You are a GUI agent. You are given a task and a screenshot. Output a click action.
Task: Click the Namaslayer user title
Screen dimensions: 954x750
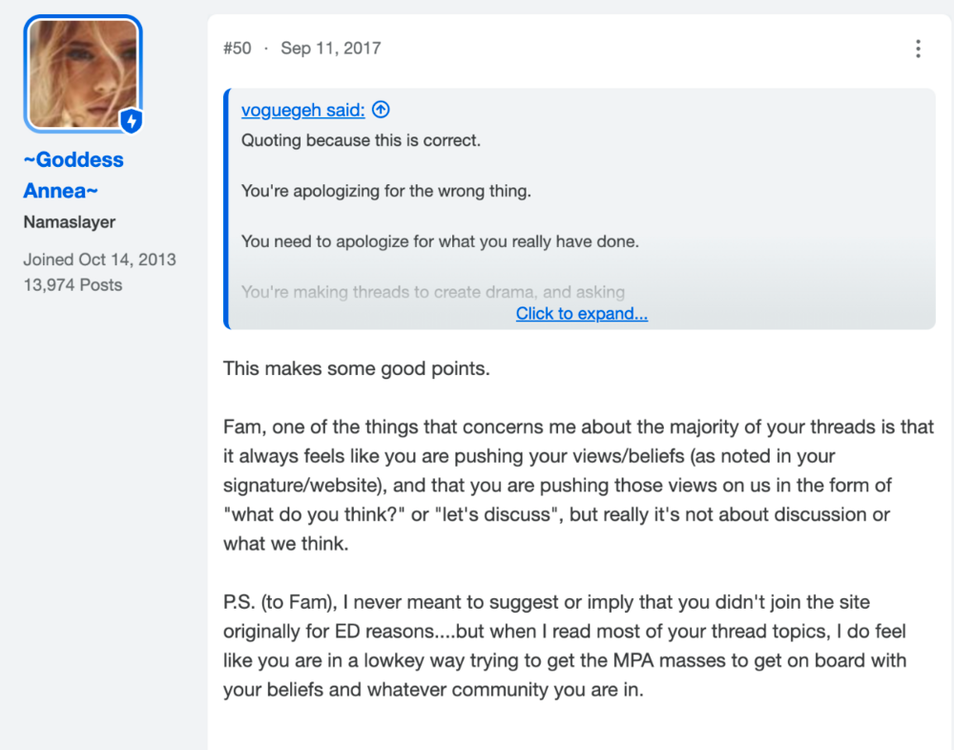pos(69,222)
